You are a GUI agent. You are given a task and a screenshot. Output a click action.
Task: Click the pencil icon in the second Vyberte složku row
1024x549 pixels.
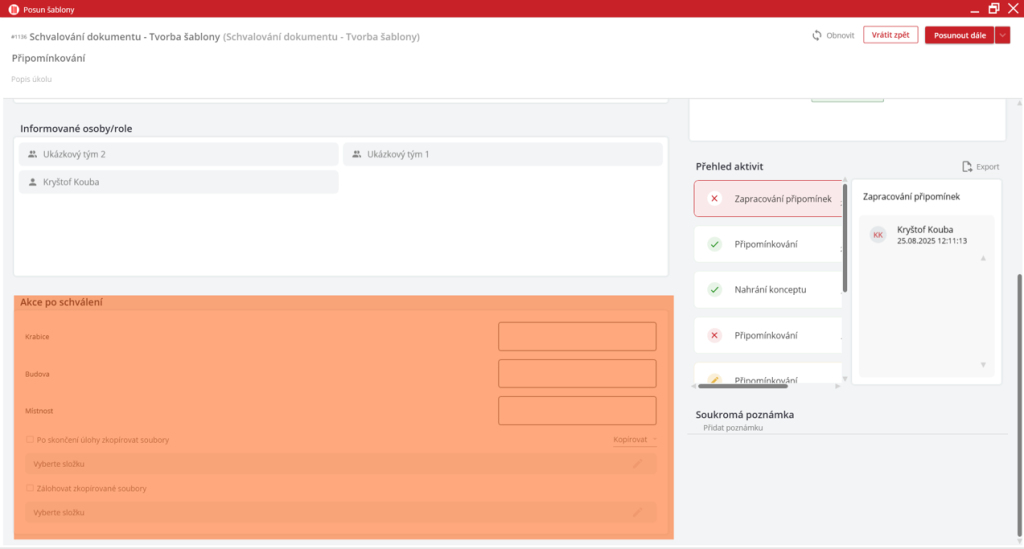pos(637,512)
